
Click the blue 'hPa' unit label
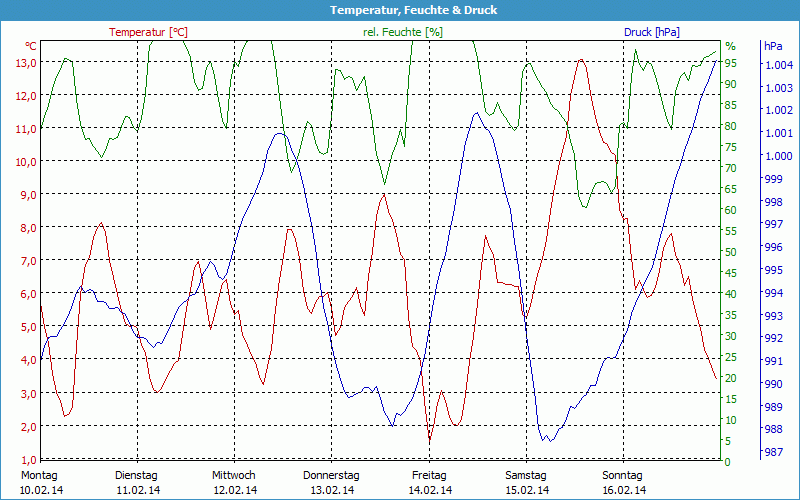point(773,46)
